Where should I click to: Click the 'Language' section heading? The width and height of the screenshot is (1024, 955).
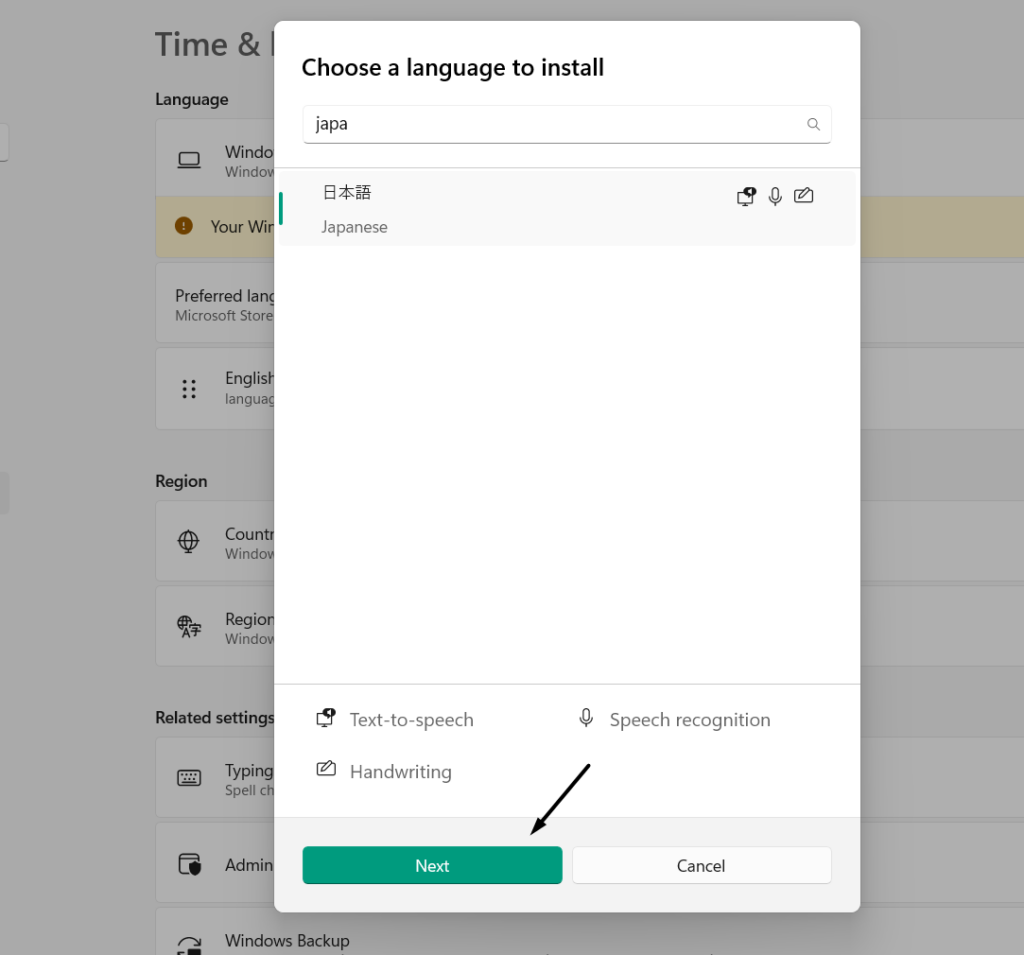192,99
